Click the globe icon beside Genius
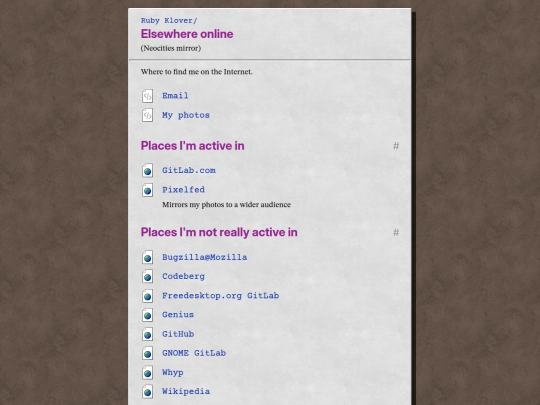The height and width of the screenshot is (405, 540). (x=147, y=315)
